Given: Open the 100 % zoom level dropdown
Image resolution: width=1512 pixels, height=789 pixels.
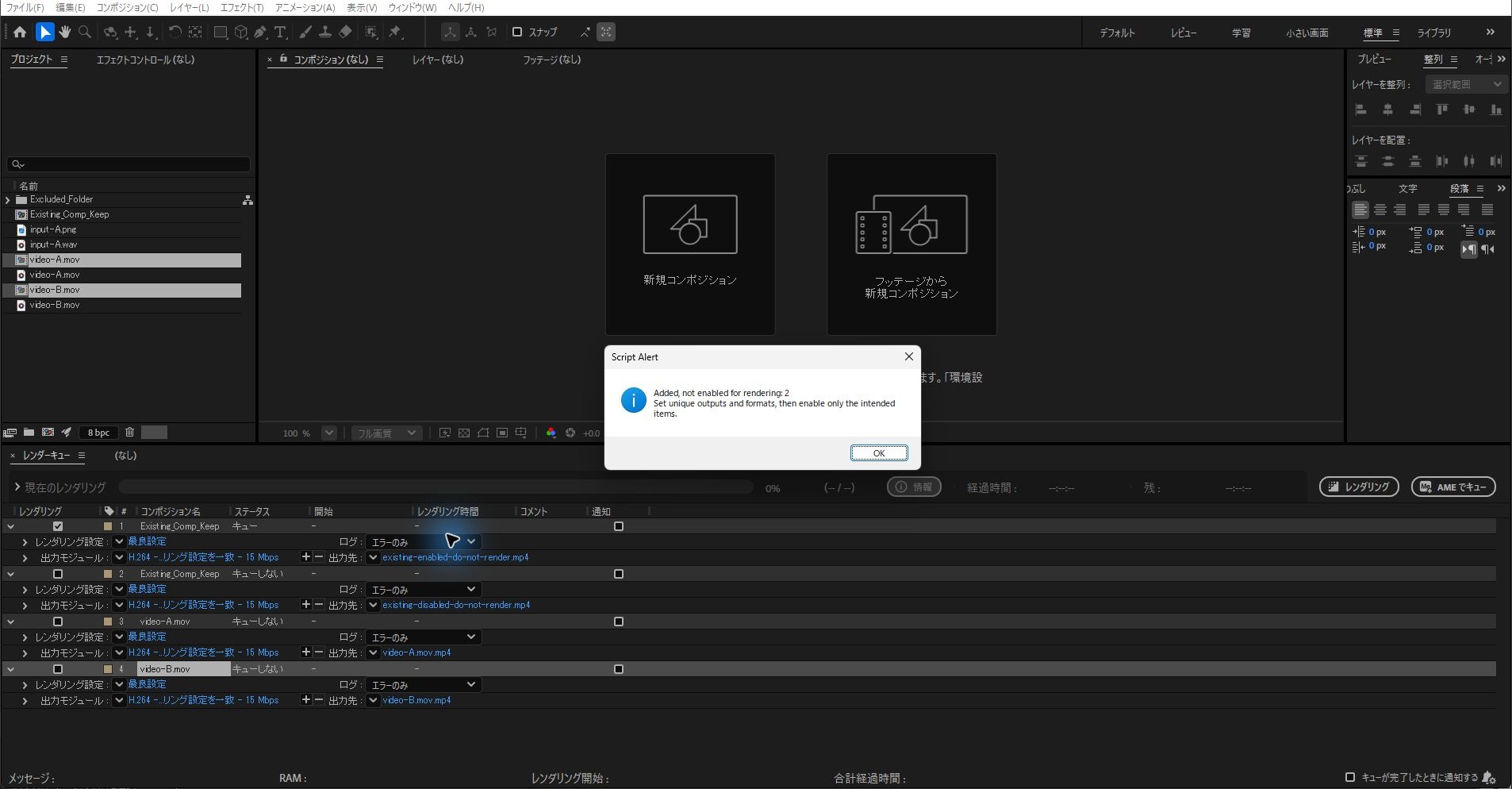Looking at the screenshot, I should click(329, 433).
